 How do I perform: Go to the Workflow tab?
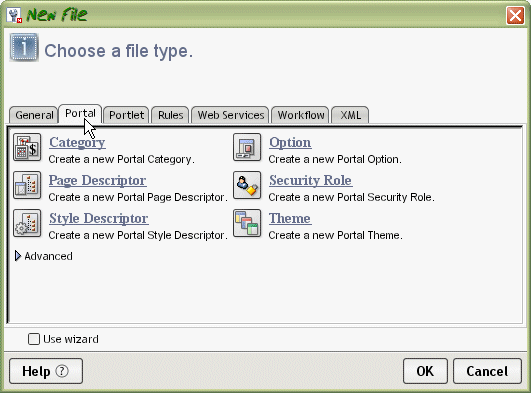pyautogui.click(x=301, y=115)
